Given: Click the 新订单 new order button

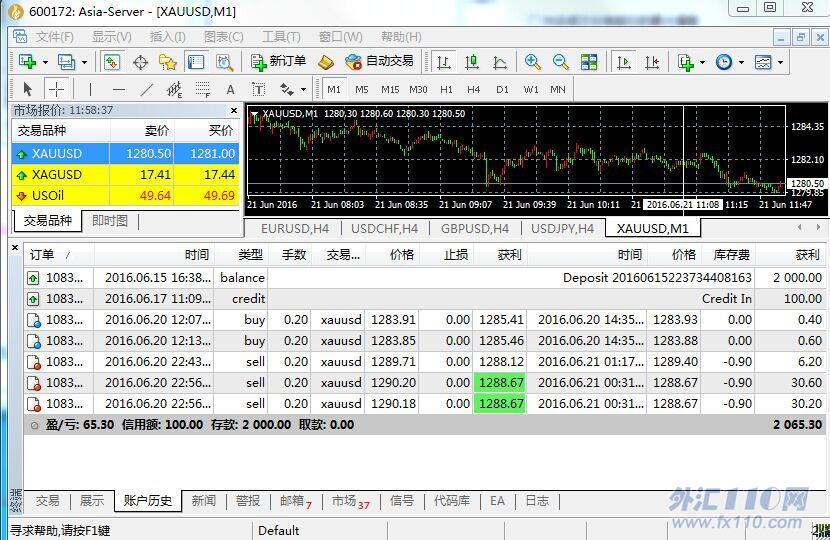Looking at the screenshot, I should click(x=278, y=62).
